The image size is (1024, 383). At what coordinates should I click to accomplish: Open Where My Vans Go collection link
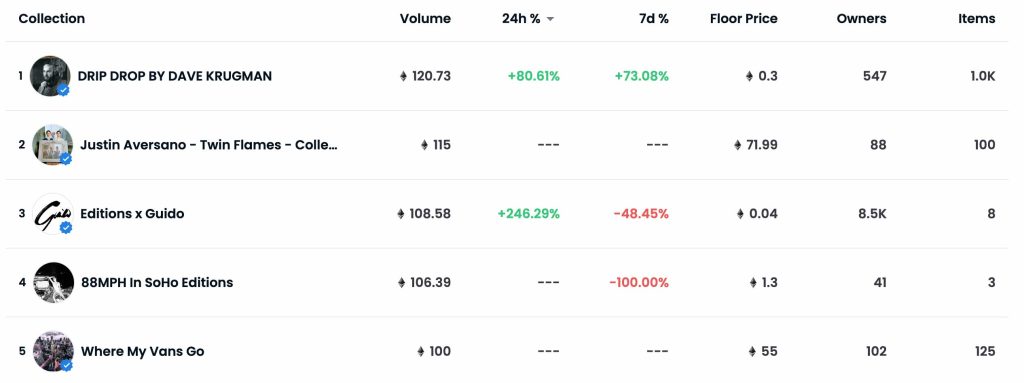pyautogui.click(x=142, y=352)
